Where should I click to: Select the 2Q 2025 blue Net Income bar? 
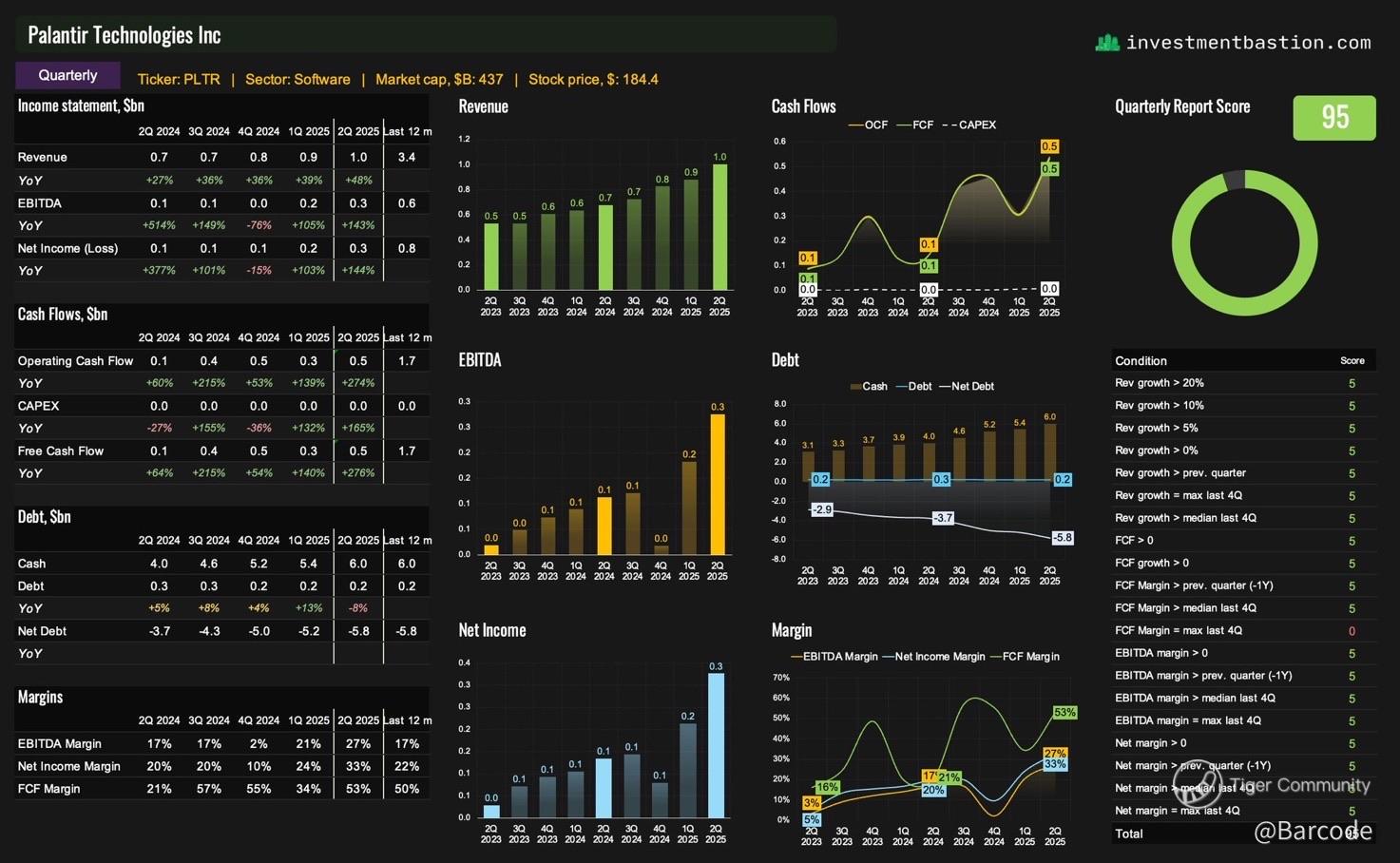[716, 745]
